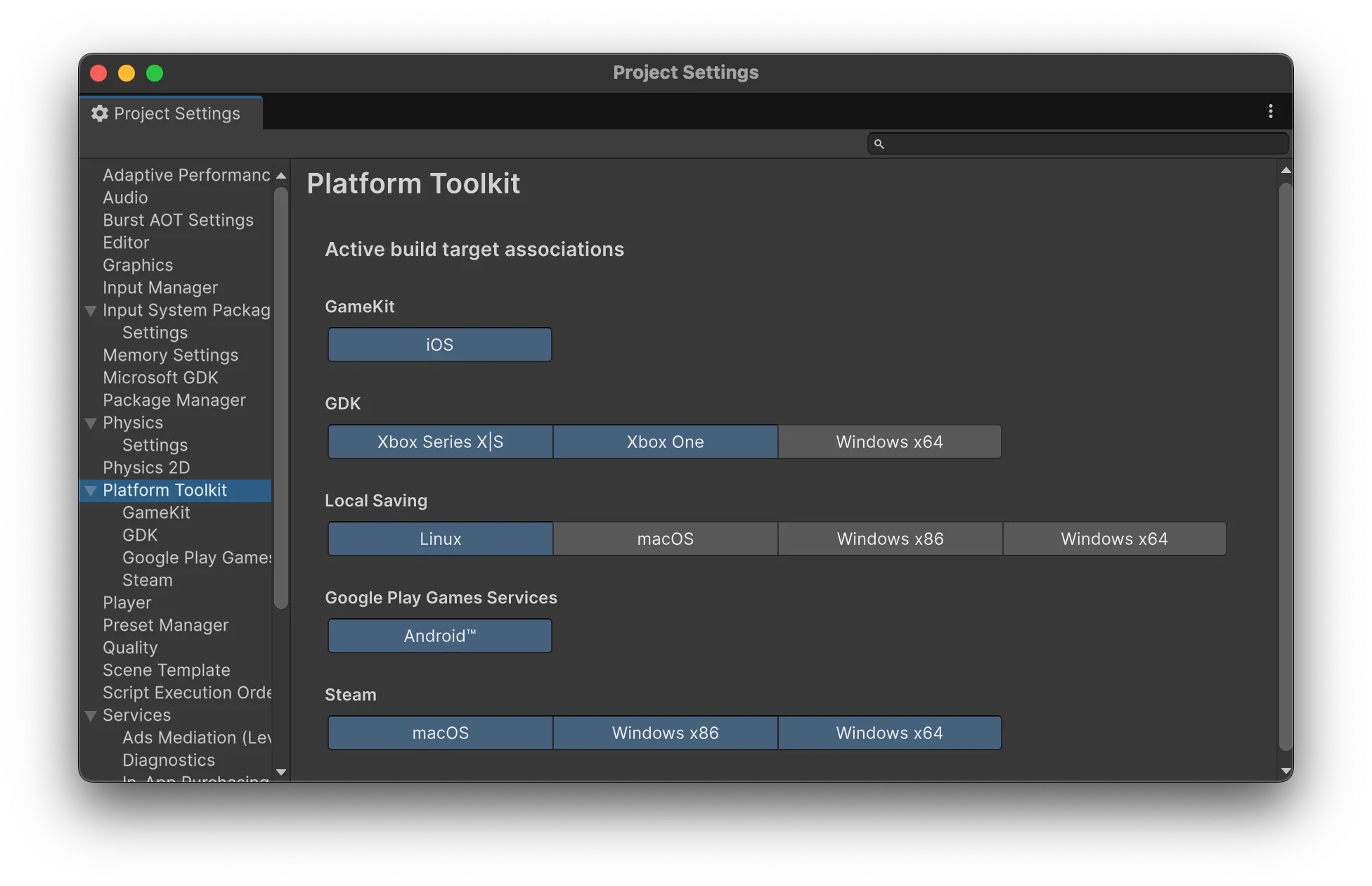Toggle Windows x64 for GDK builds
Image resolution: width=1372 pixels, height=886 pixels.
point(889,442)
